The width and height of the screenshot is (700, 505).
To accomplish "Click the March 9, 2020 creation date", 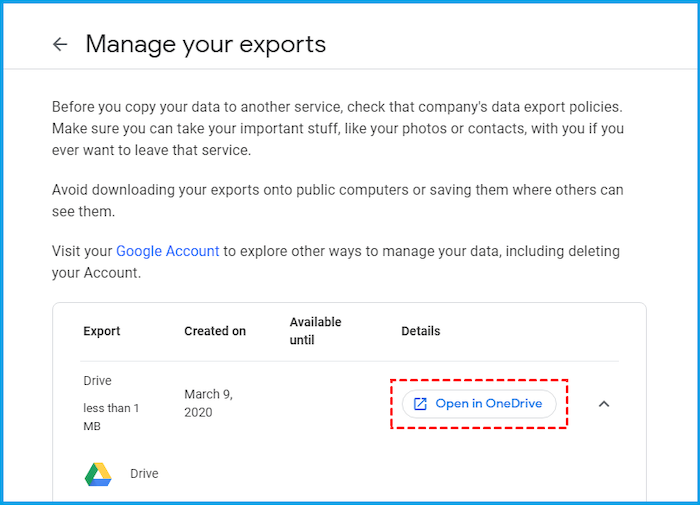I will coord(209,404).
